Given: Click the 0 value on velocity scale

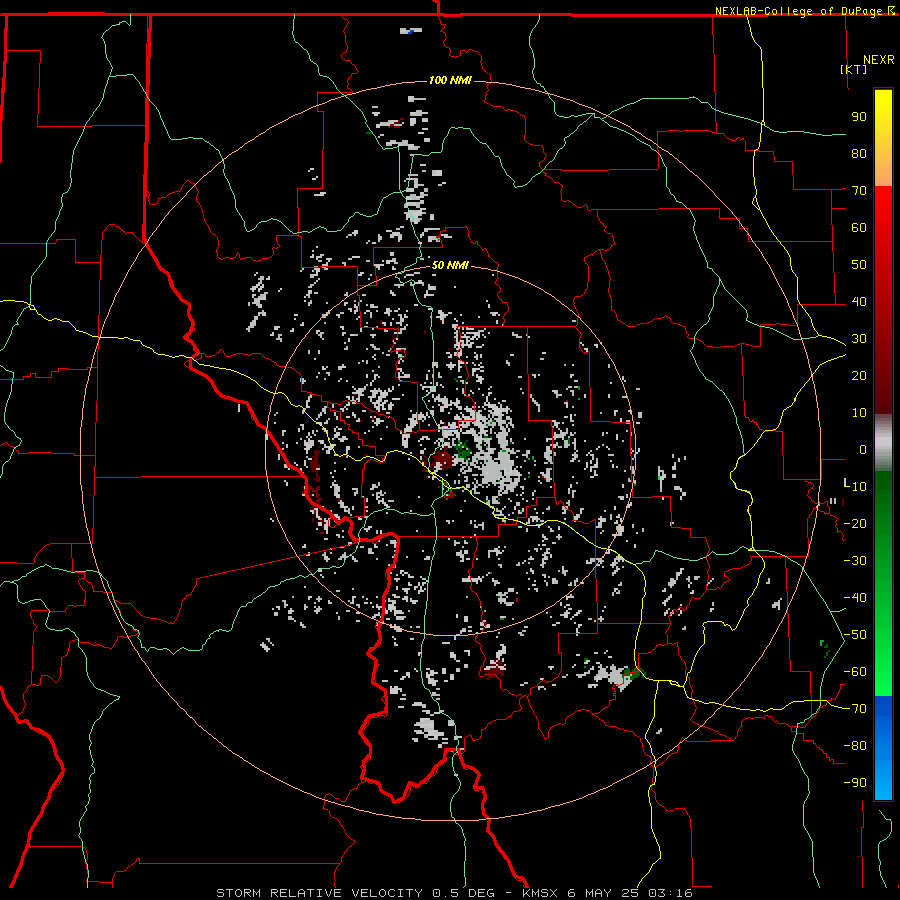Looking at the screenshot, I should coord(863,449).
